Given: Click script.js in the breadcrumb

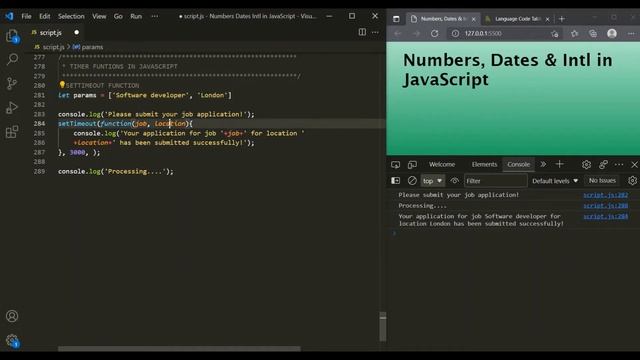Looking at the screenshot, I should tap(53, 47).
